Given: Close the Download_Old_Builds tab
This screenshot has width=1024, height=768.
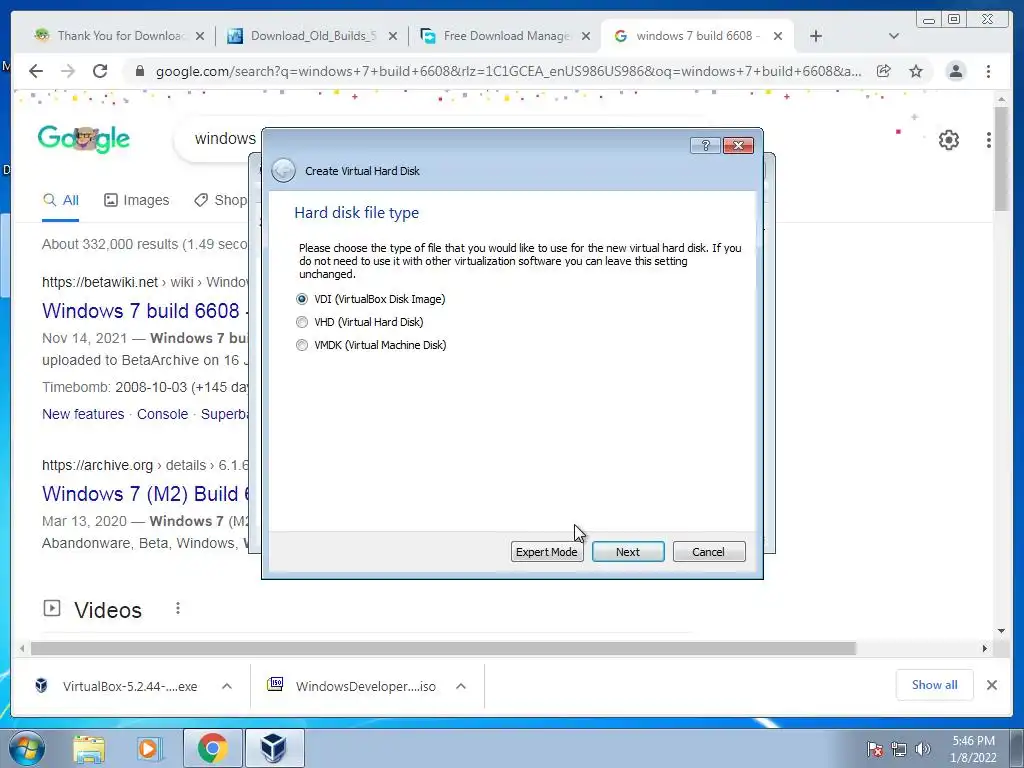Looking at the screenshot, I should coord(392,36).
